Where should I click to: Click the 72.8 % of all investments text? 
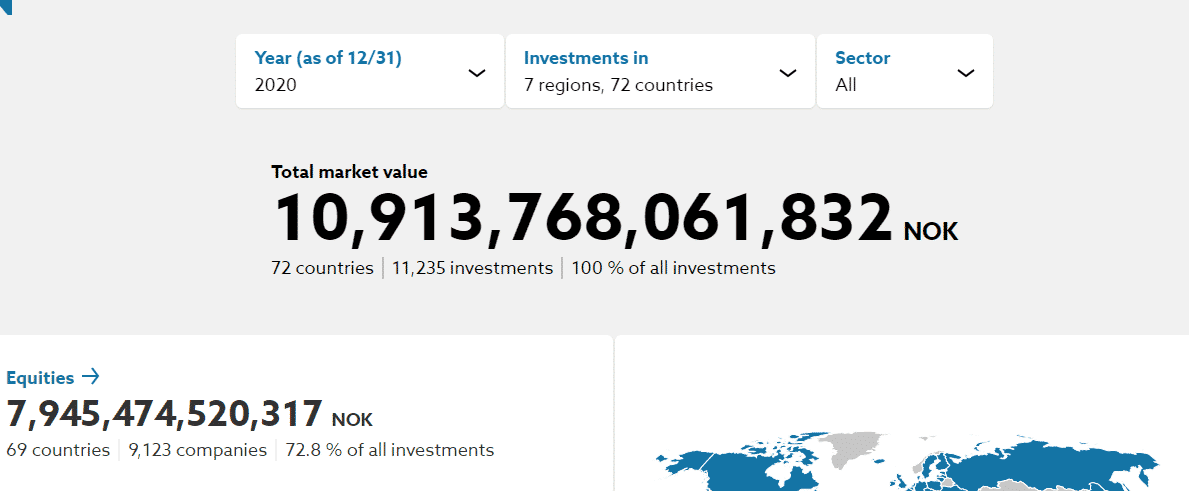tap(390, 450)
